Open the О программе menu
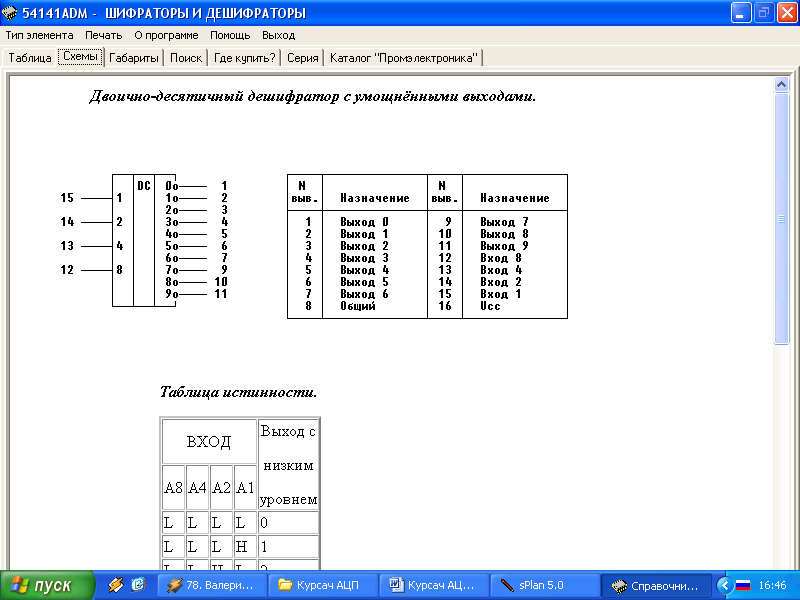This screenshot has height=600, width=800. click(166, 35)
